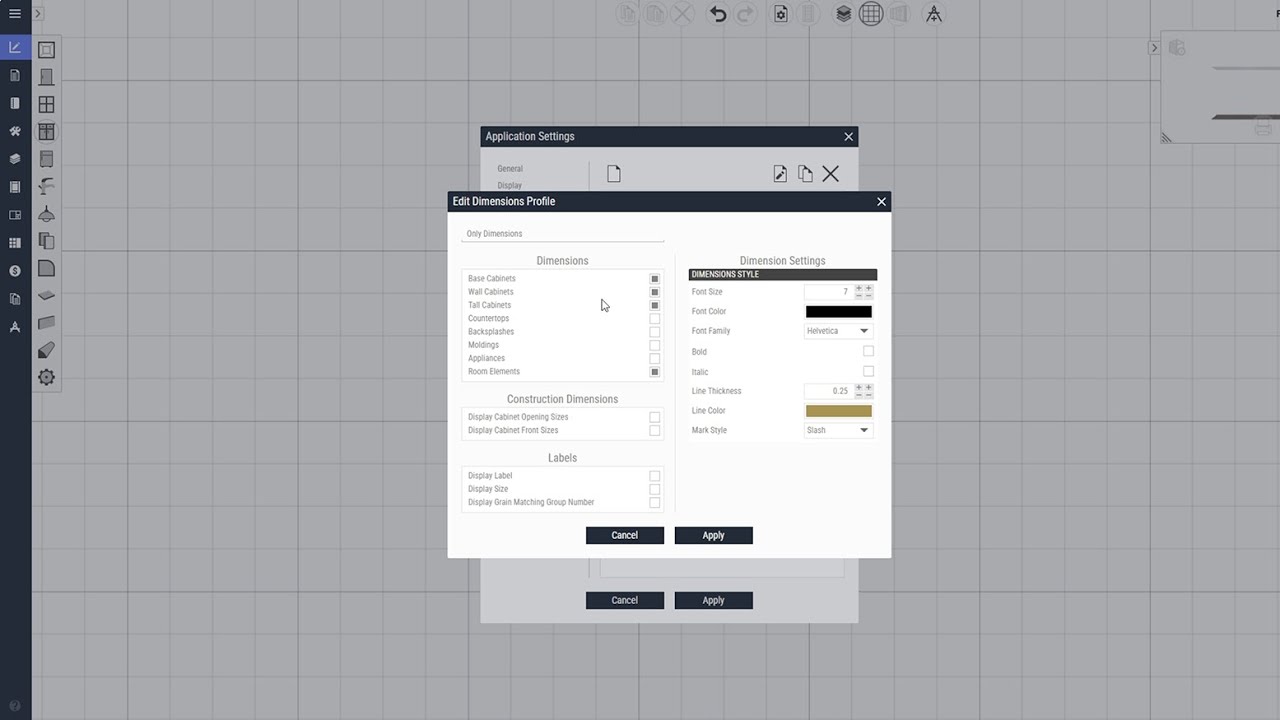Open Mark Style Slash dropdown
The width and height of the screenshot is (1280, 720).
pyautogui.click(x=838, y=430)
